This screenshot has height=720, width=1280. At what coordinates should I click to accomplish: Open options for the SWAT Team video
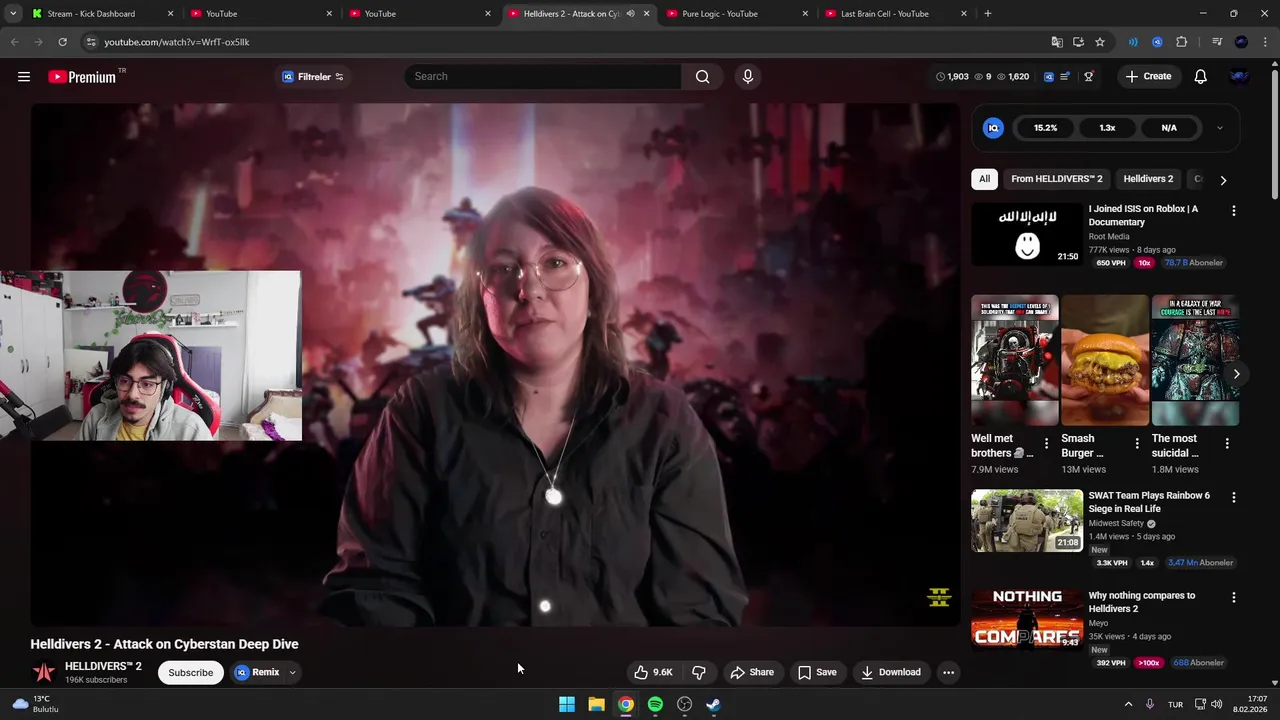(x=1233, y=497)
